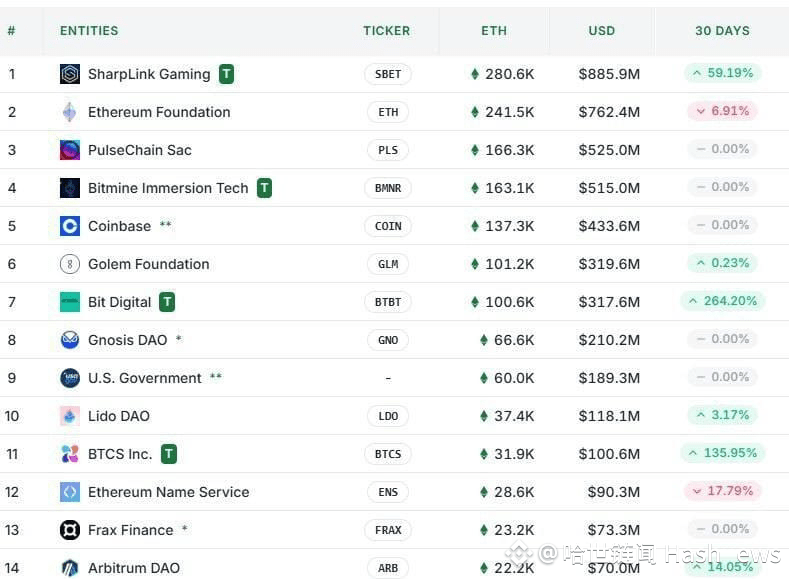Click the Gnosis DAO logo icon

tap(69, 340)
